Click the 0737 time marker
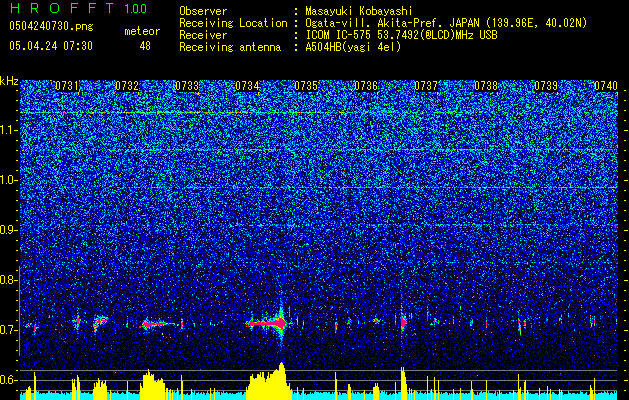The width and height of the screenshot is (629, 400). tap(426, 86)
